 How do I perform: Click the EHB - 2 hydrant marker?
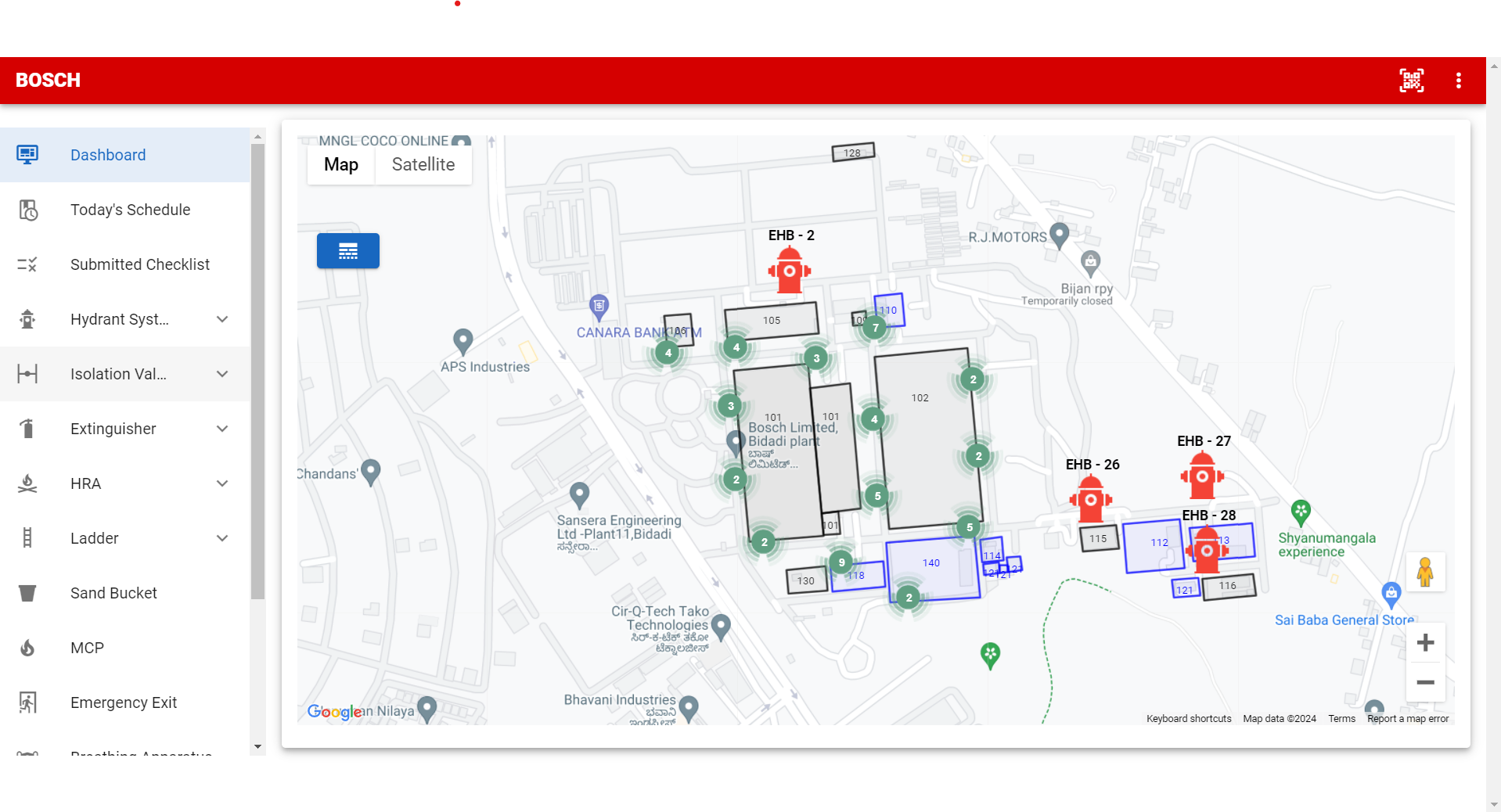click(789, 271)
